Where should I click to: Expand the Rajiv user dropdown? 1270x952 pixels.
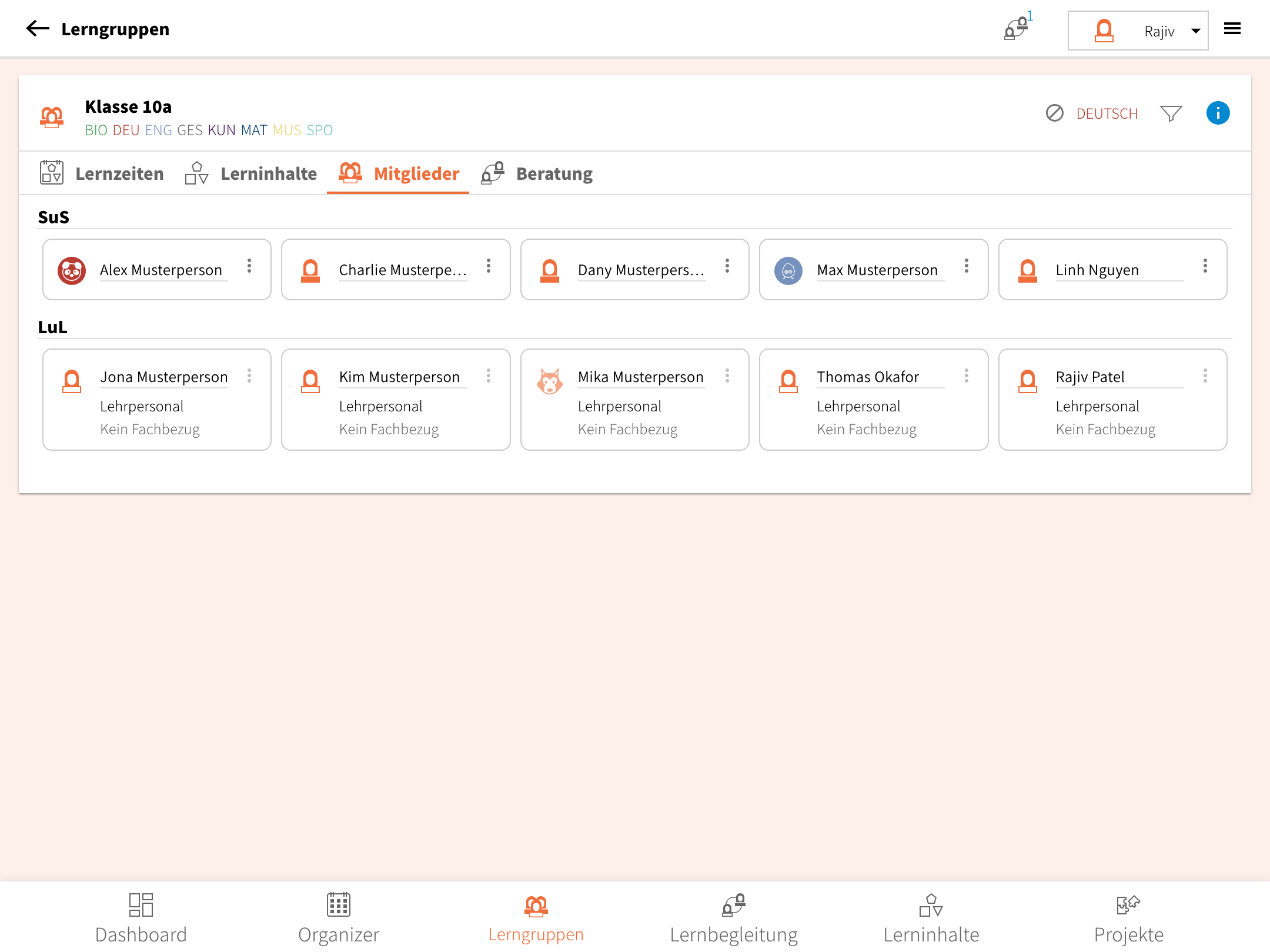point(1195,31)
